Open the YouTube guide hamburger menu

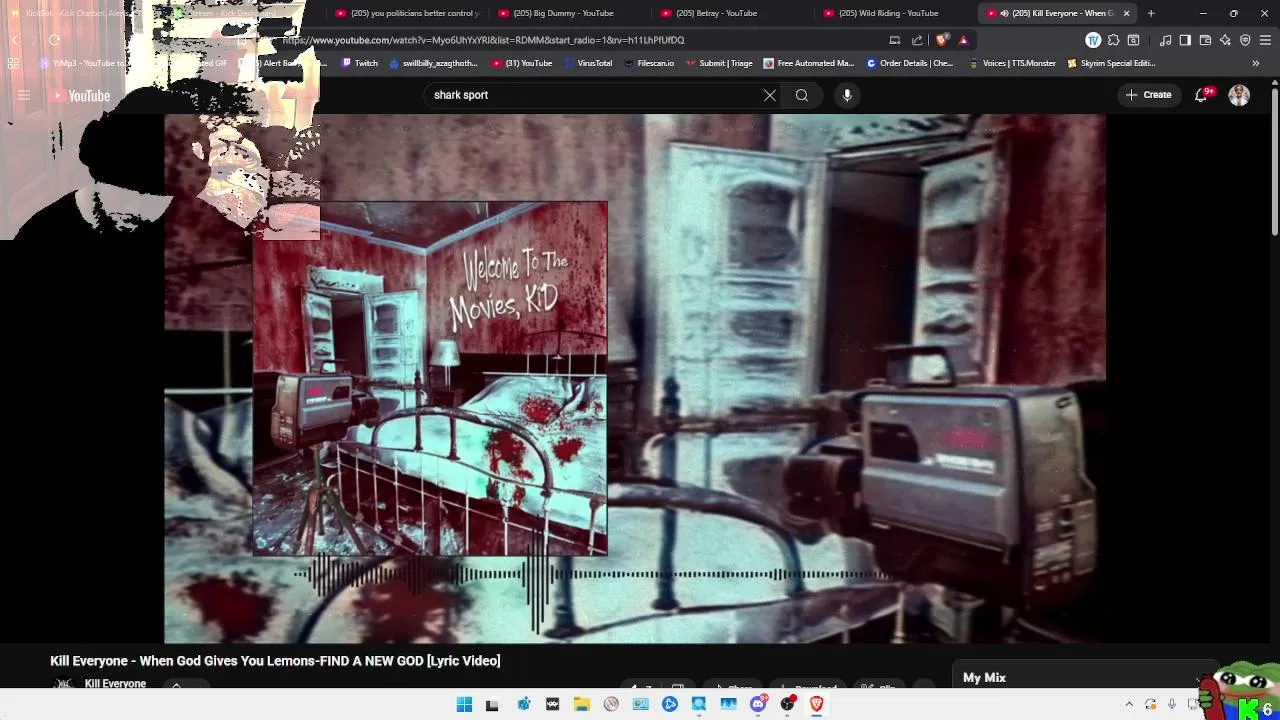[24, 96]
